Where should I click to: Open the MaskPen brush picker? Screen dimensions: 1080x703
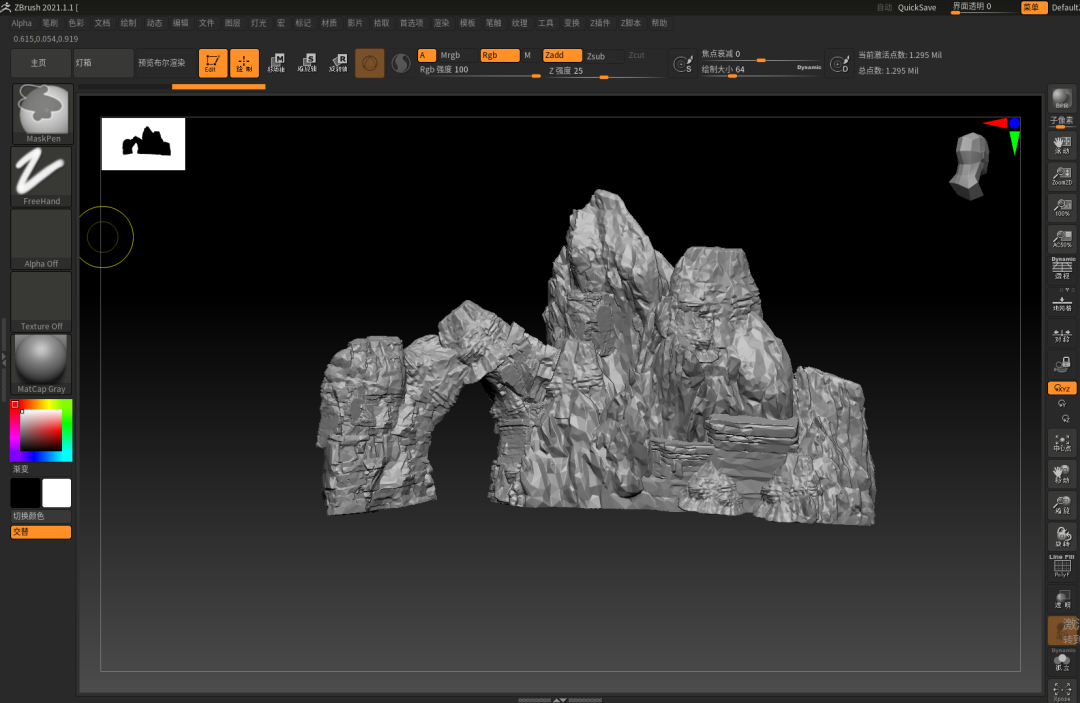point(41,113)
